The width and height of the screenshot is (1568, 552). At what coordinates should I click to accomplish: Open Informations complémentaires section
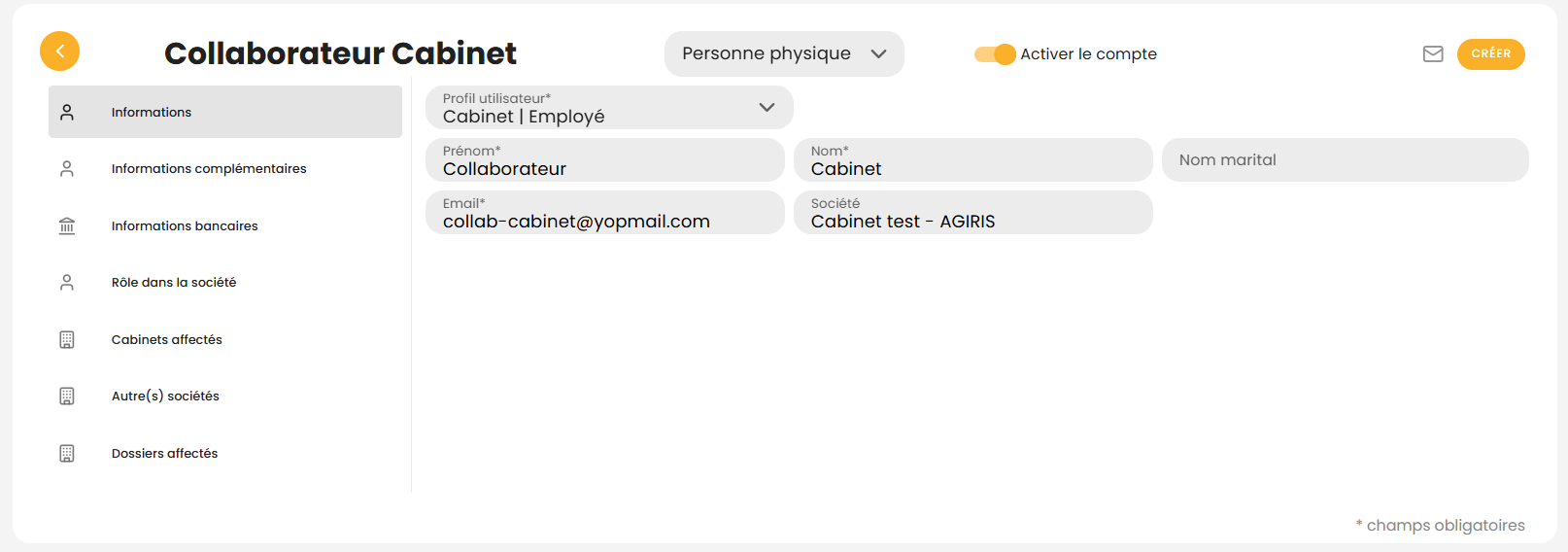209,169
